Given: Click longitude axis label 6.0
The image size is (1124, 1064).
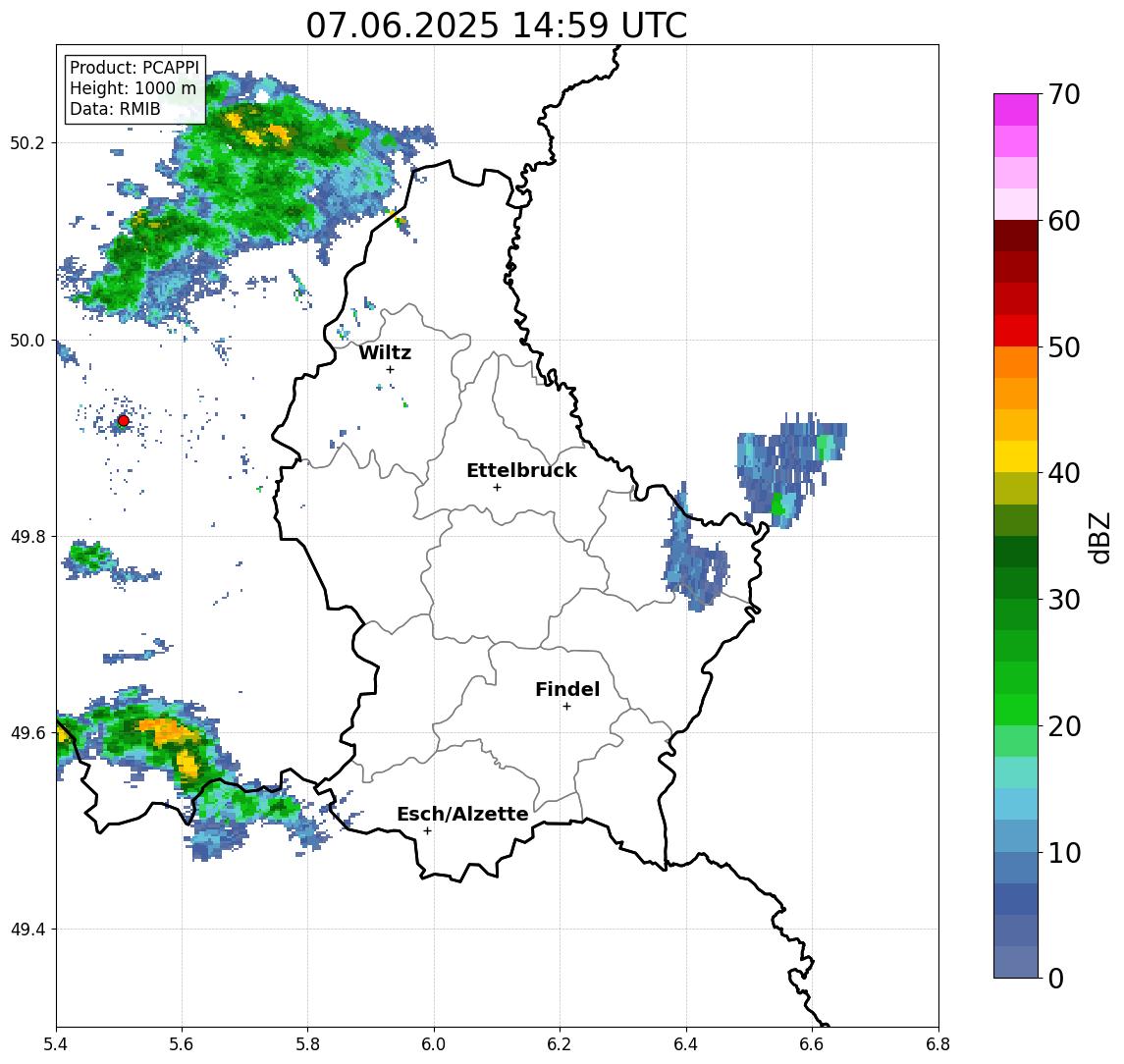Looking at the screenshot, I should (434, 1044).
